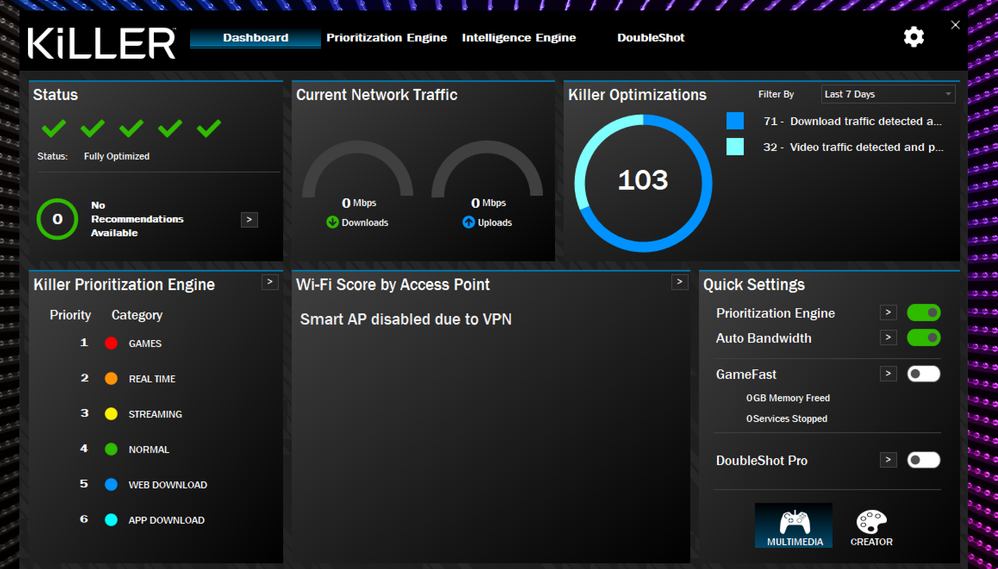Viewport: 998px width, 569px height.
Task: Expand the Killer Prioritization Engine panel
Action: [270, 282]
